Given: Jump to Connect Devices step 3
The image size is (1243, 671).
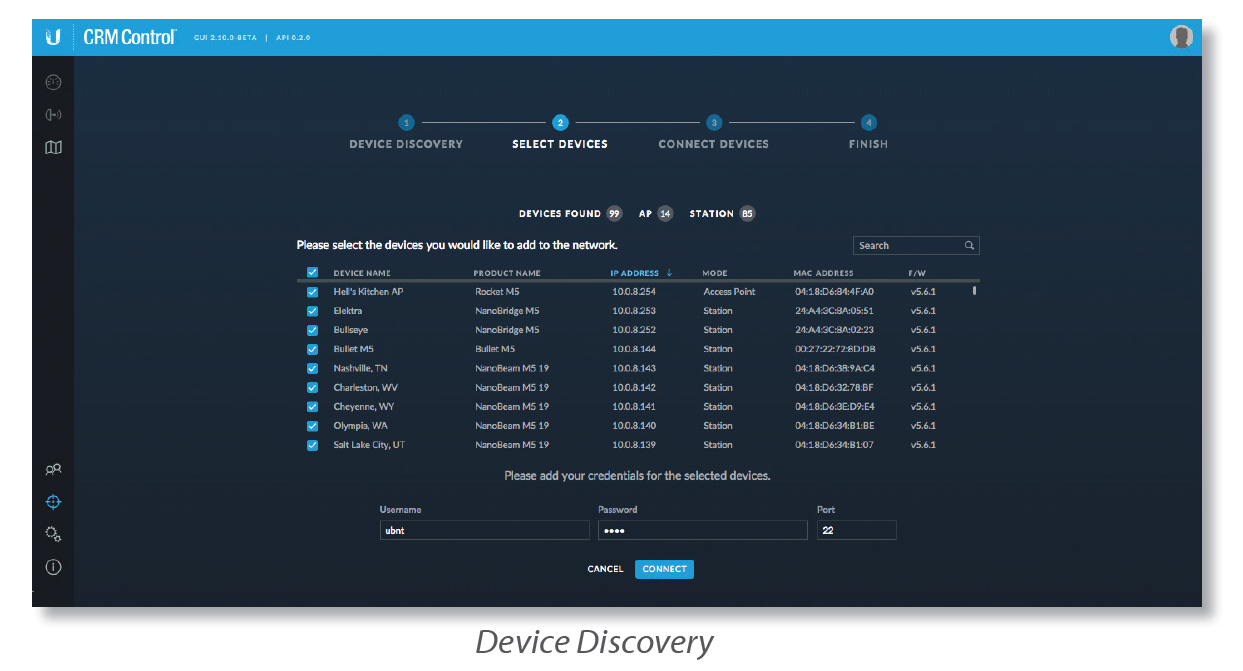Looking at the screenshot, I should [714, 123].
